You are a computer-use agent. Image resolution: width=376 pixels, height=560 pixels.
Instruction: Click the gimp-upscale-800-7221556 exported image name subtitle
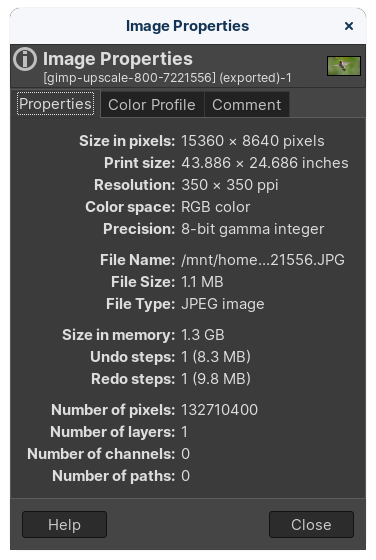coord(167,78)
